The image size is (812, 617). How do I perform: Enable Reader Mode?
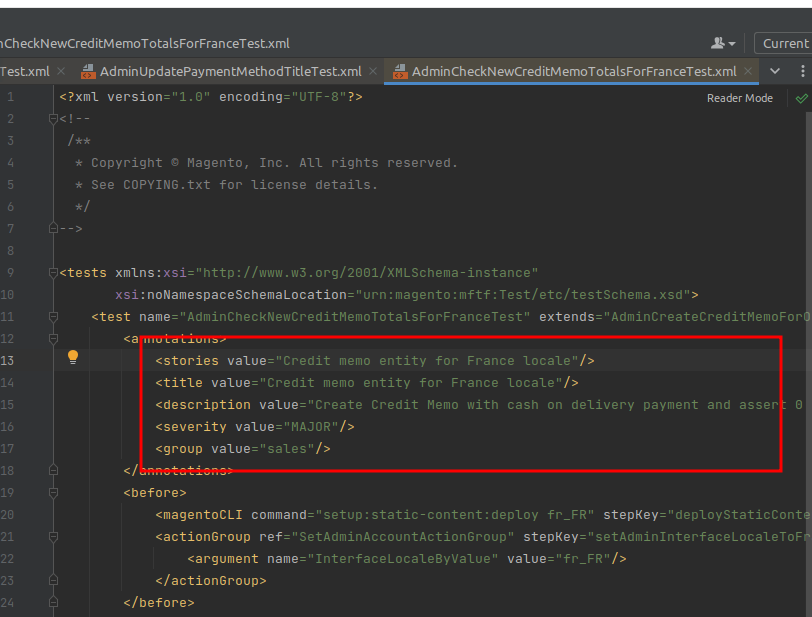pyautogui.click(x=740, y=98)
